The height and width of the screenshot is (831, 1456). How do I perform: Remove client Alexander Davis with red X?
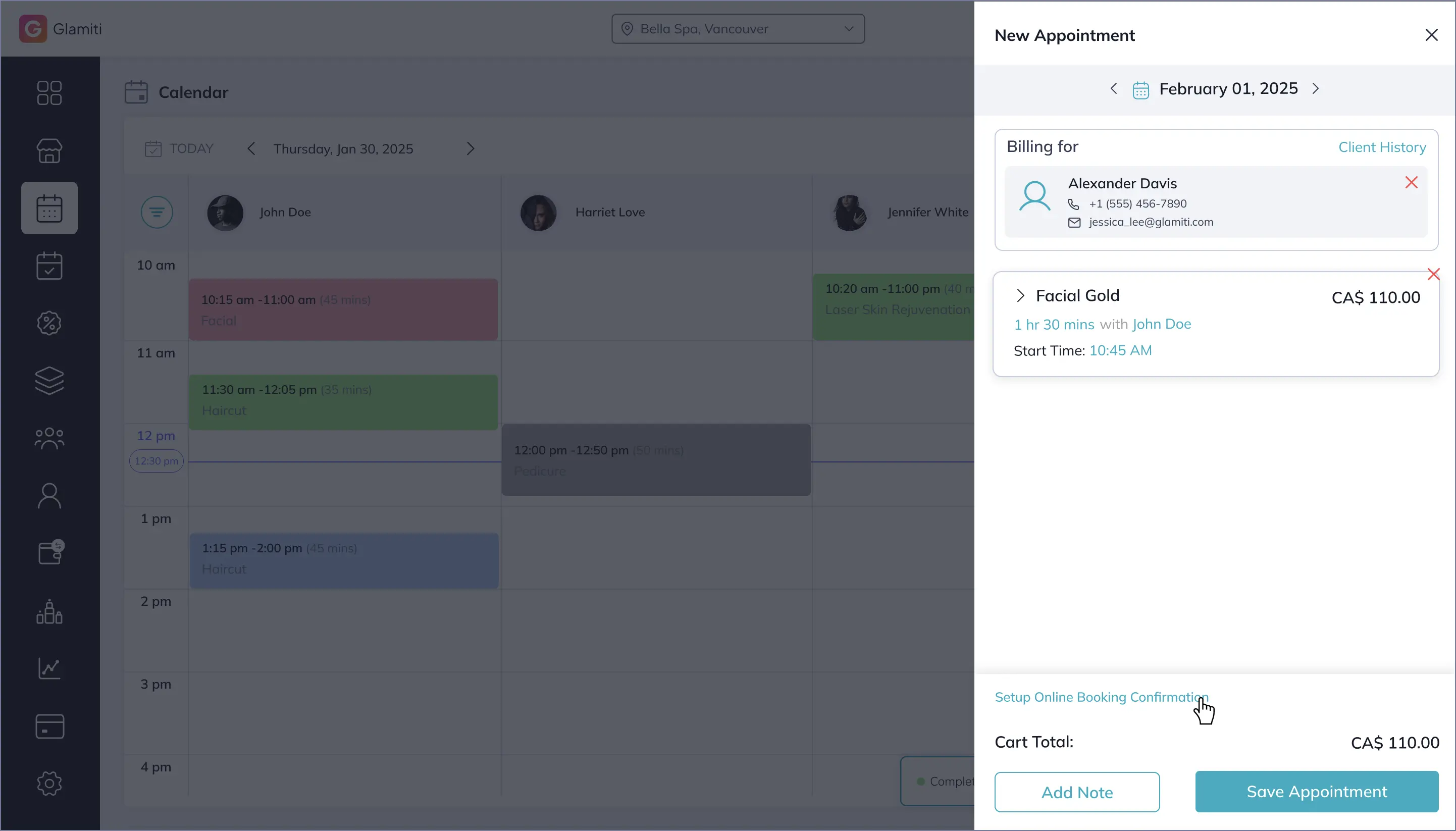pyautogui.click(x=1411, y=183)
